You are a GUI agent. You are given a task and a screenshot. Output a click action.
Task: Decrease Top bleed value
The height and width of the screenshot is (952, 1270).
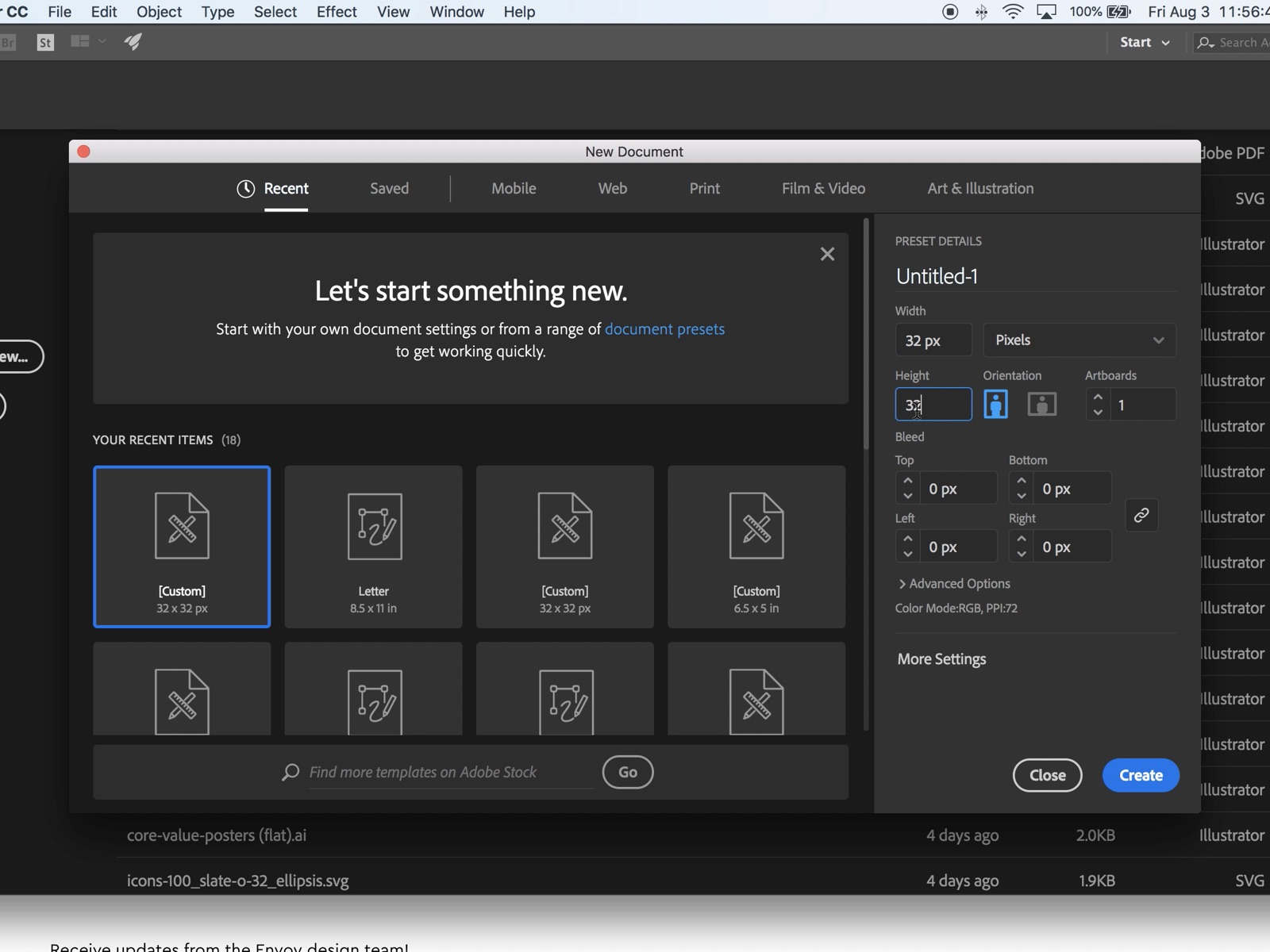(908, 496)
